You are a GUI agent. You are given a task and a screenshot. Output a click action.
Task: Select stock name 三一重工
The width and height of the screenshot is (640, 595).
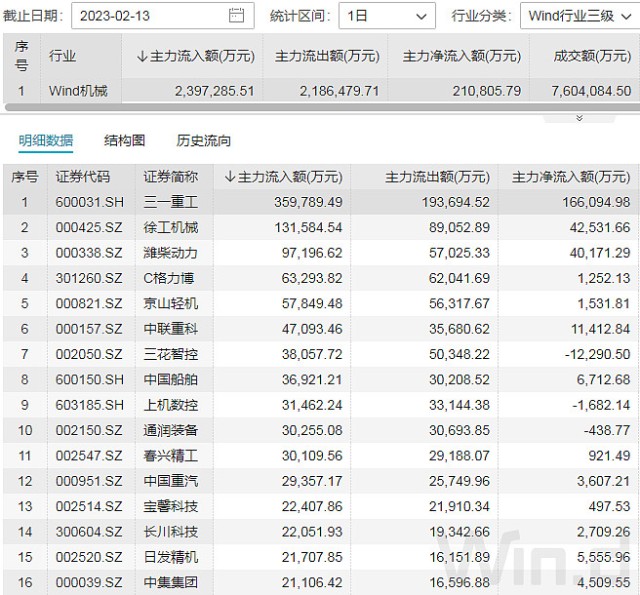(171, 202)
